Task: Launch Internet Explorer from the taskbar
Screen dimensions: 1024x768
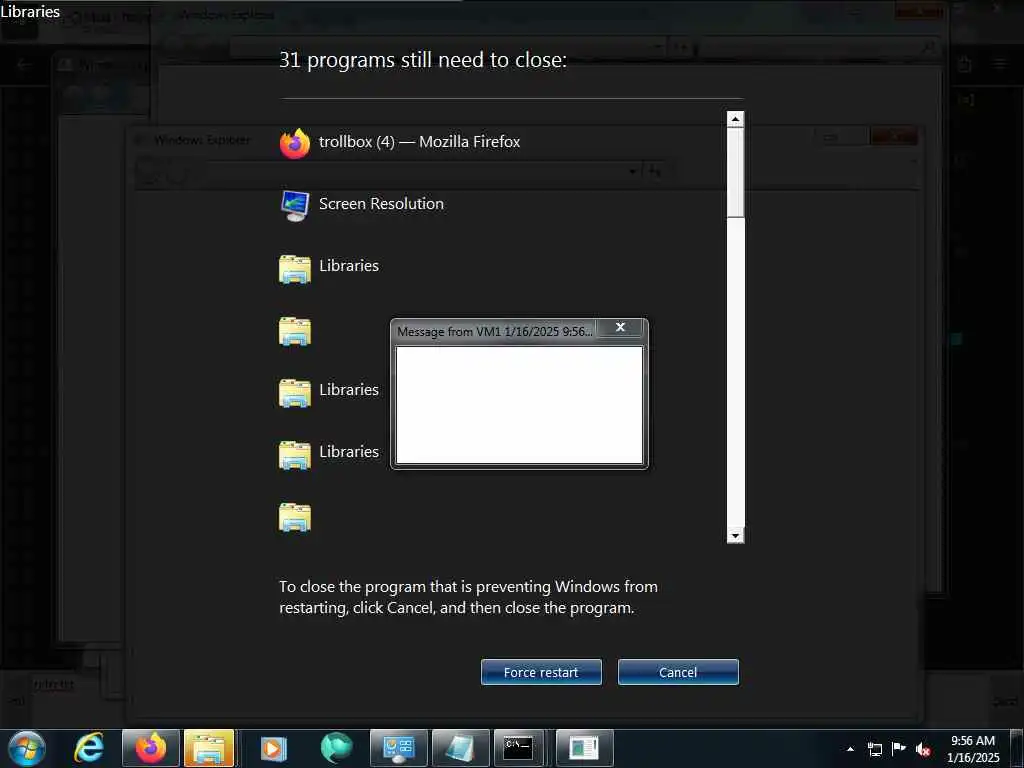Action: coord(89,748)
